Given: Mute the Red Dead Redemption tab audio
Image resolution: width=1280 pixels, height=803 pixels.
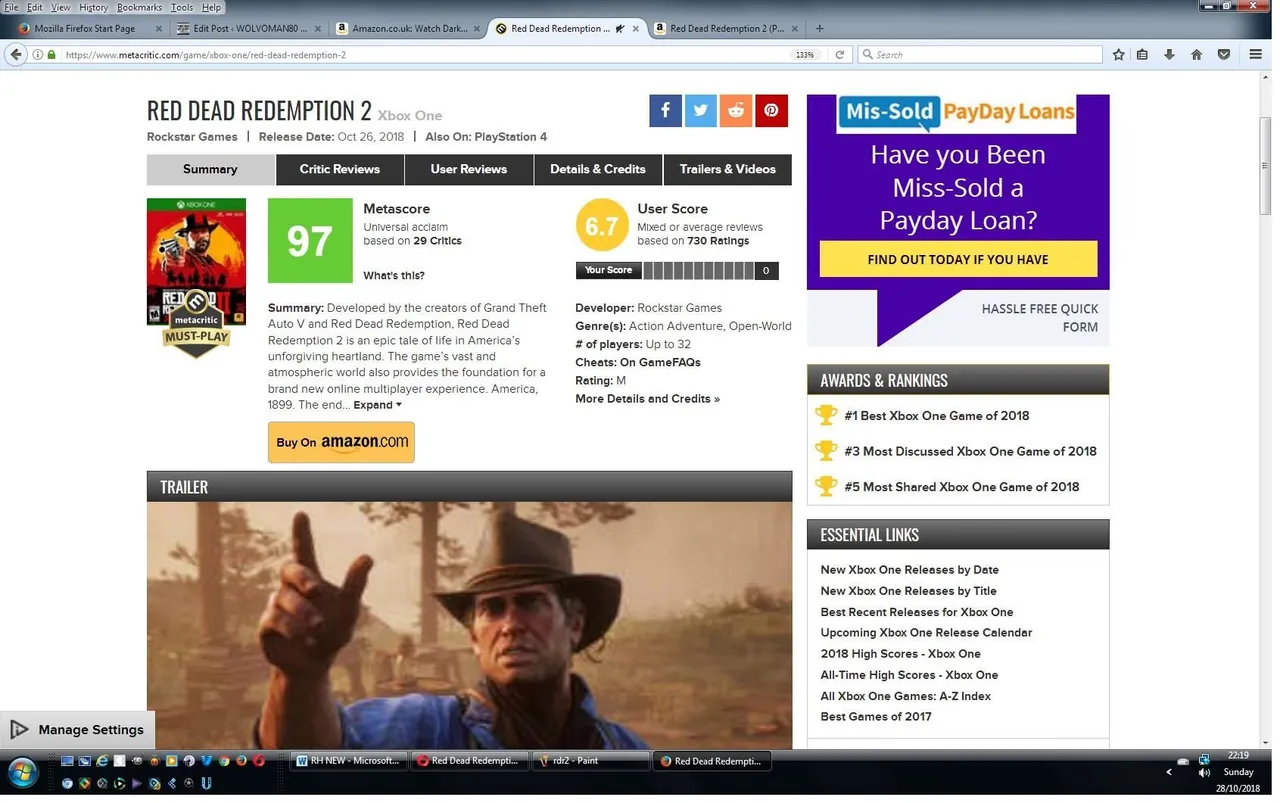Looking at the screenshot, I should coord(620,29).
